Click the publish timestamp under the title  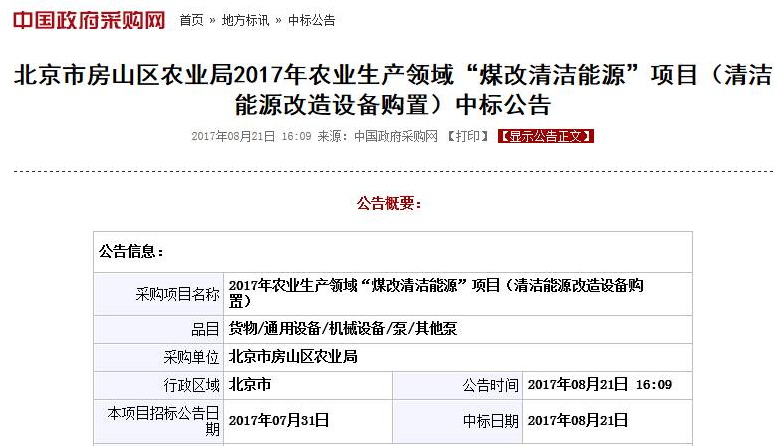tap(251, 136)
